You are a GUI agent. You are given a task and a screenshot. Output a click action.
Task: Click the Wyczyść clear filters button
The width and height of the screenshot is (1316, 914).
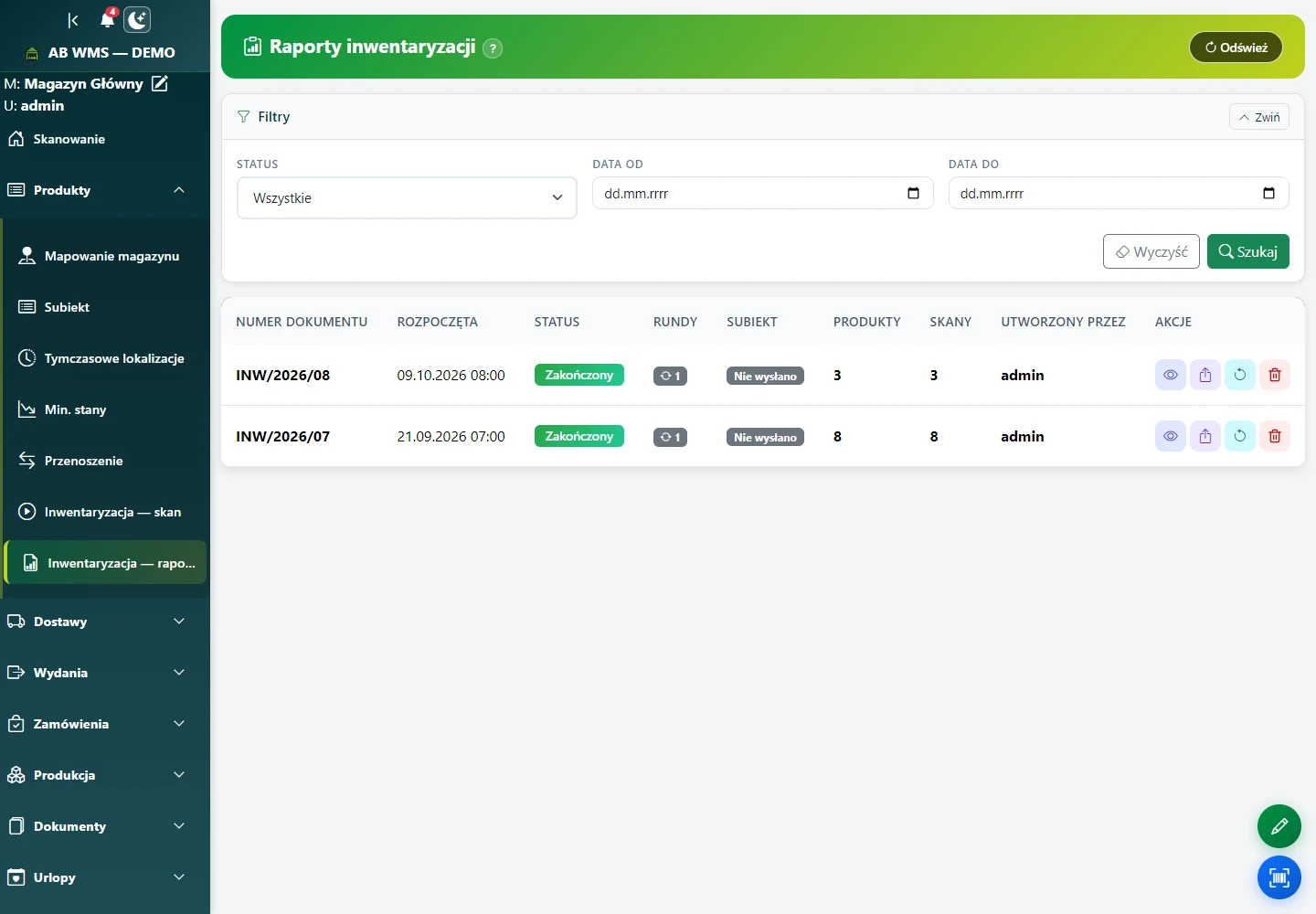point(1151,251)
